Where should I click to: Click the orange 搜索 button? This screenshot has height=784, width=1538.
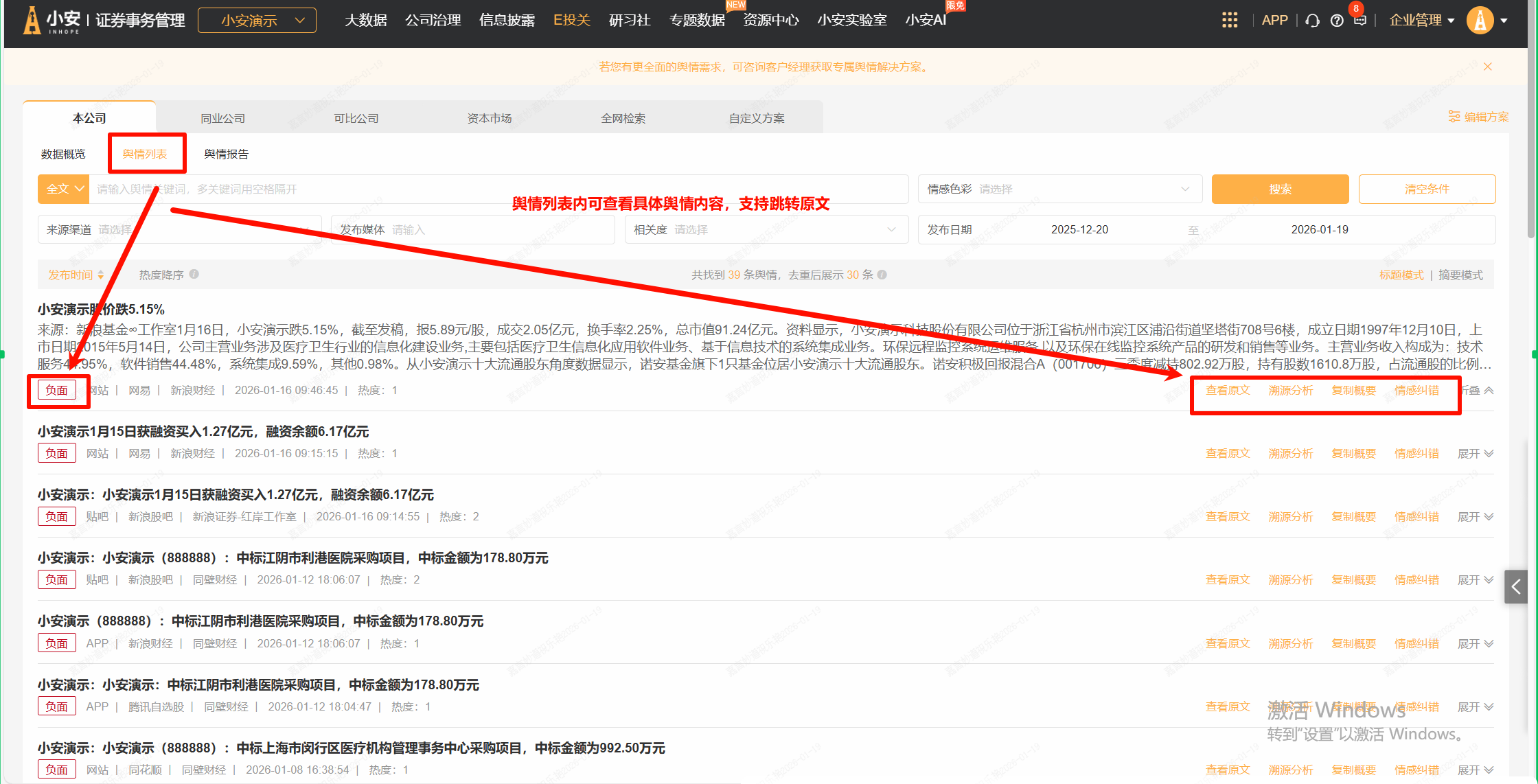pyautogui.click(x=1280, y=189)
